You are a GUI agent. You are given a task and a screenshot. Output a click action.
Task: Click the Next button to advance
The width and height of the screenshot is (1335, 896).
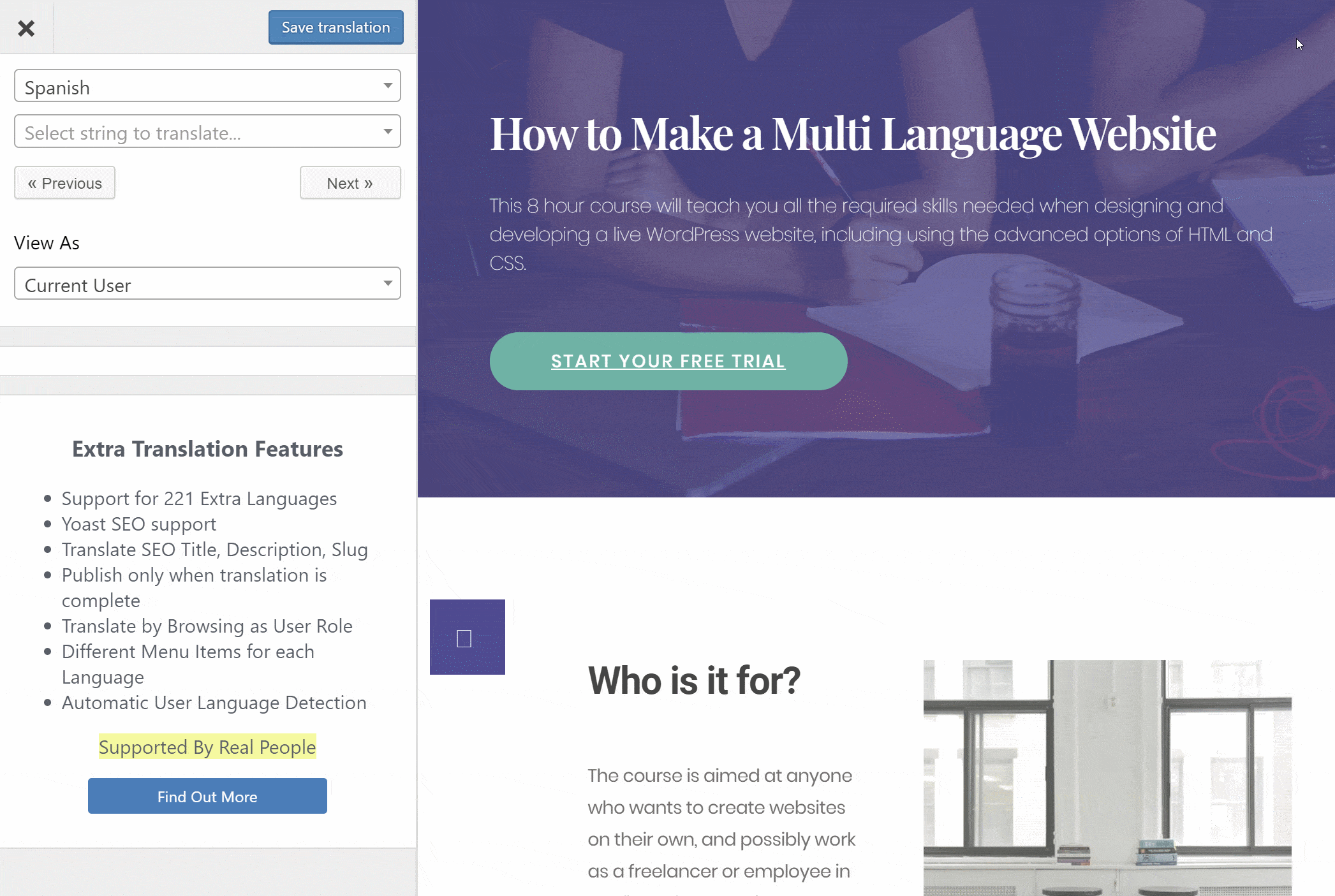[350, 183]
